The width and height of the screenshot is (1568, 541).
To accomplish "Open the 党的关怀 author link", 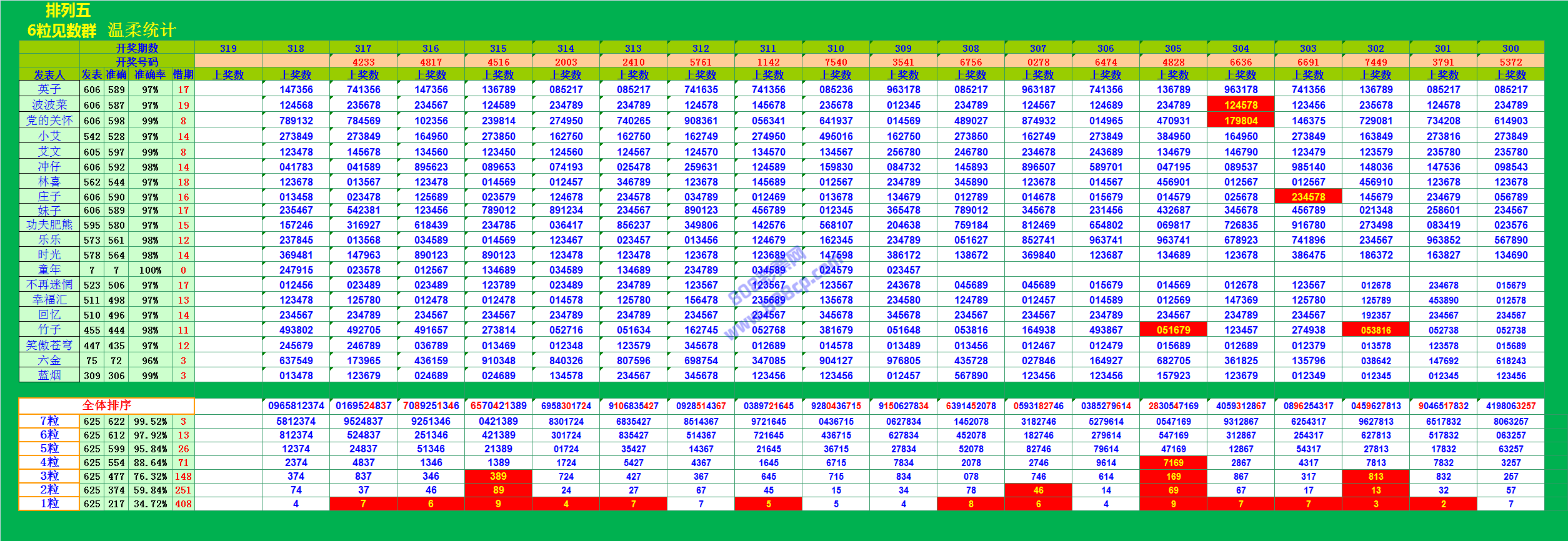I will tap(49, 121).
